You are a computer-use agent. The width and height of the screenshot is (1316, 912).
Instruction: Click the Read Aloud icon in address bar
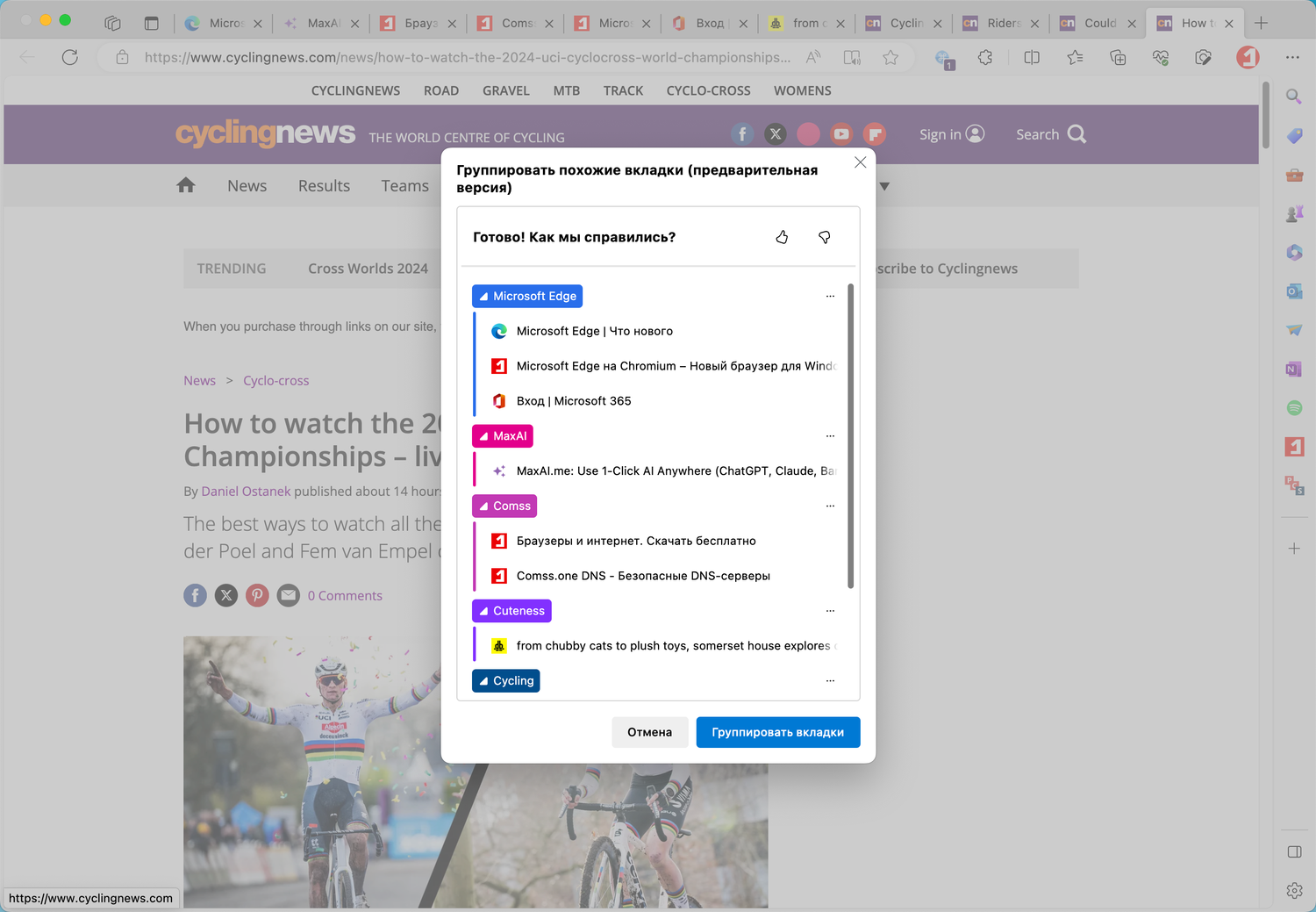[813, 58]
